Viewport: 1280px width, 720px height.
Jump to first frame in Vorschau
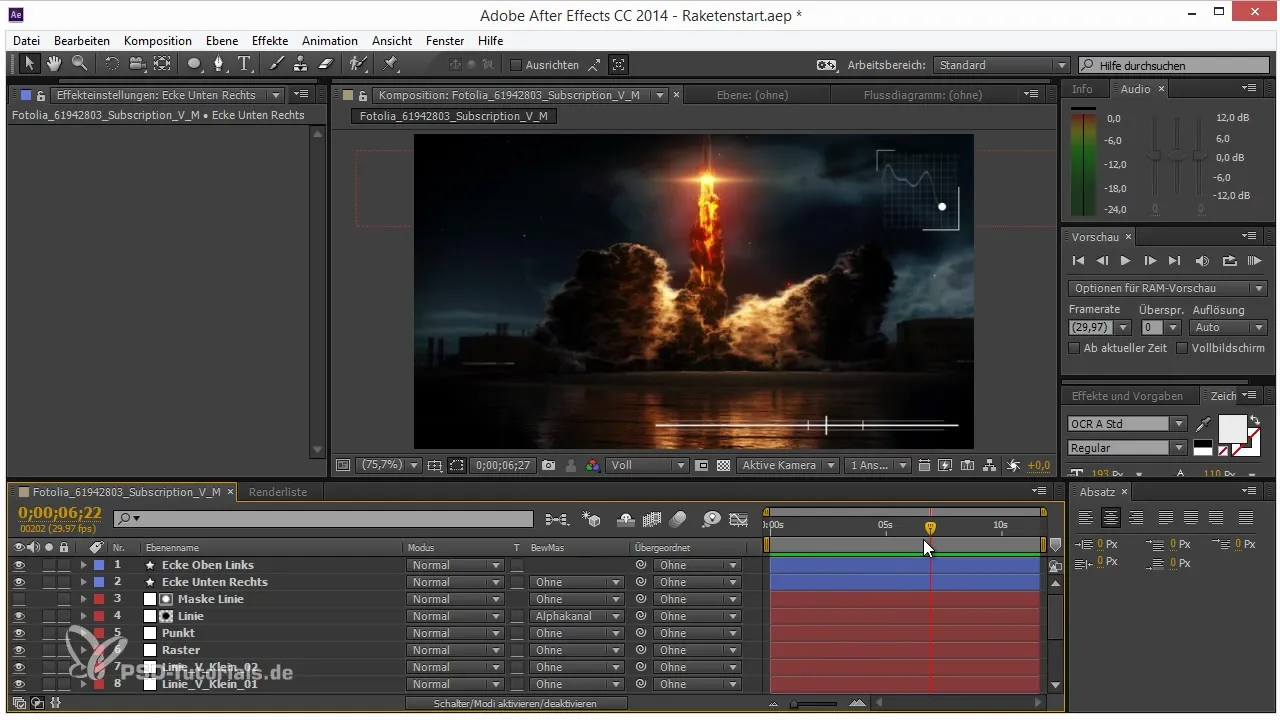[1078, 261]
